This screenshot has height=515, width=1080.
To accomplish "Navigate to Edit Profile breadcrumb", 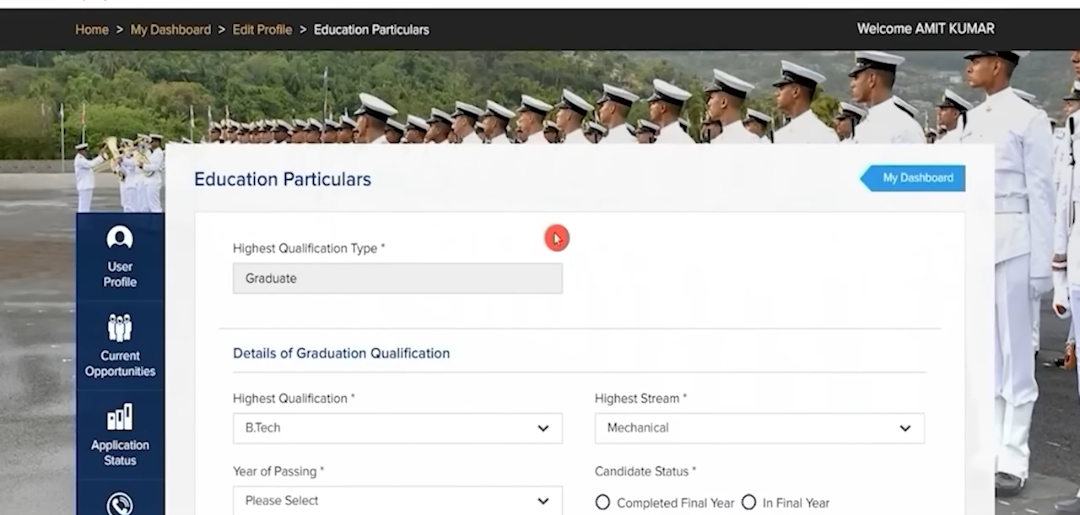I will click(262, 30).
